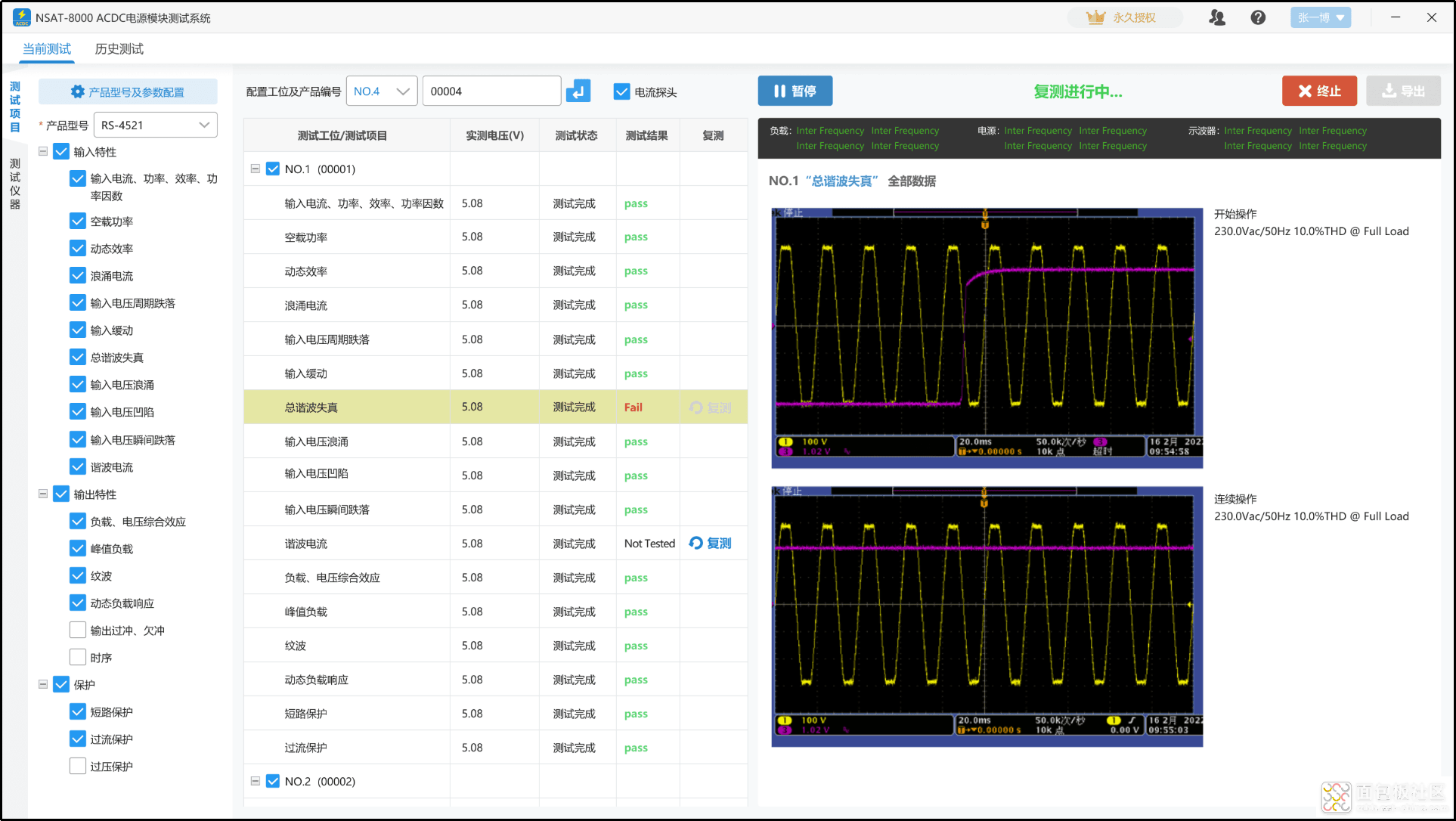Image resolution: width=1456 pixels, height=821 pixels.
Task: Select 动态负载响应 item in tree
Action: (x=122, y=603)
